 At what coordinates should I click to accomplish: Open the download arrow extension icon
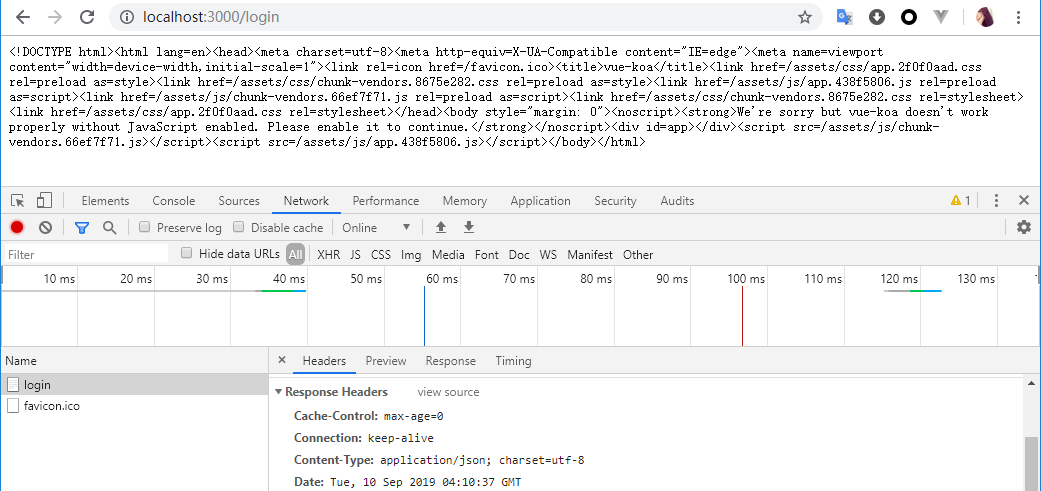[x=877, y=17]
